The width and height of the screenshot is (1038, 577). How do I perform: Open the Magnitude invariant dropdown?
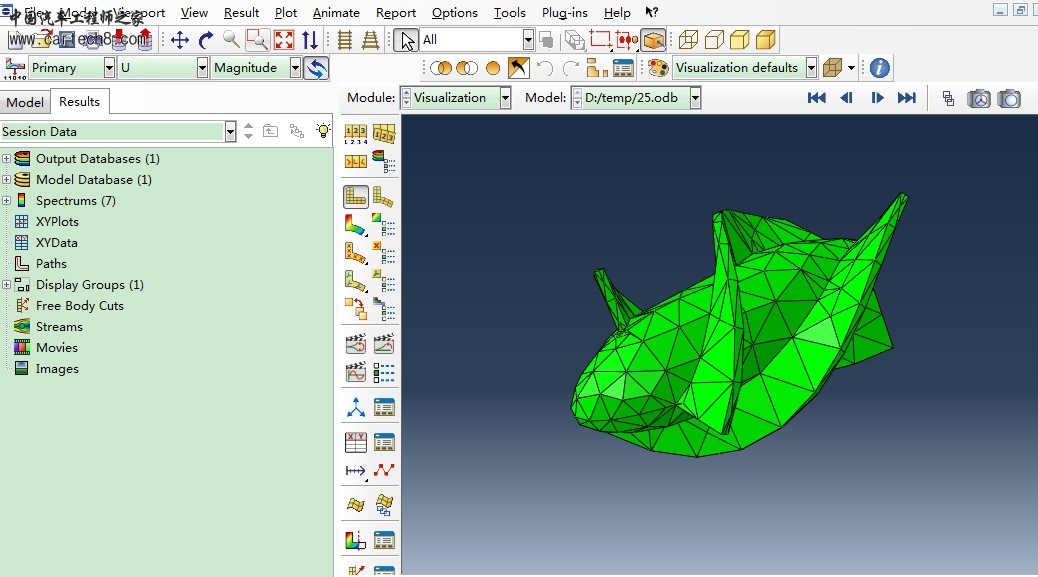pyautogui.click(x=296, y=68)
